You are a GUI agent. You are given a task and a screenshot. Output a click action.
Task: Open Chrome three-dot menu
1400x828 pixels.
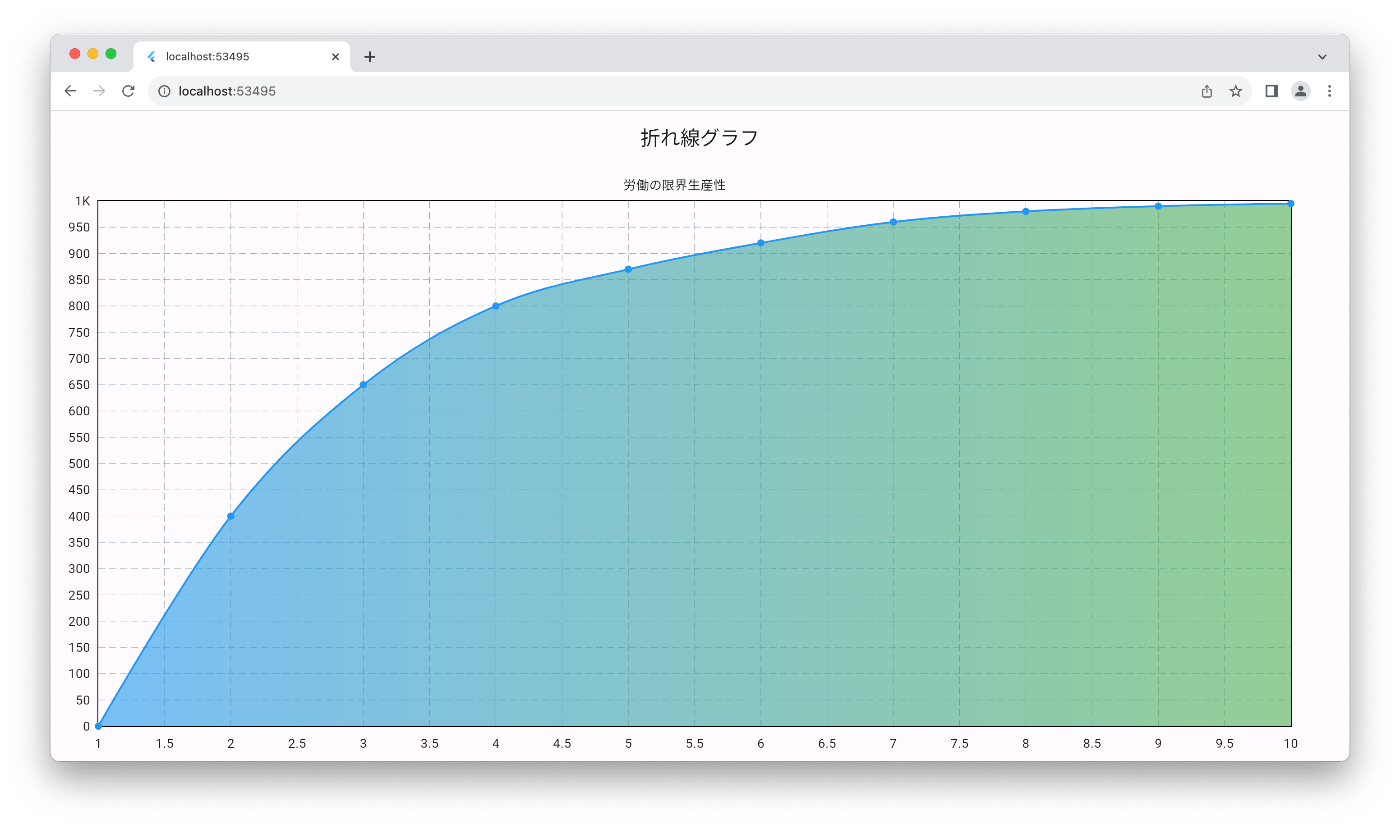coord(1329,91)
